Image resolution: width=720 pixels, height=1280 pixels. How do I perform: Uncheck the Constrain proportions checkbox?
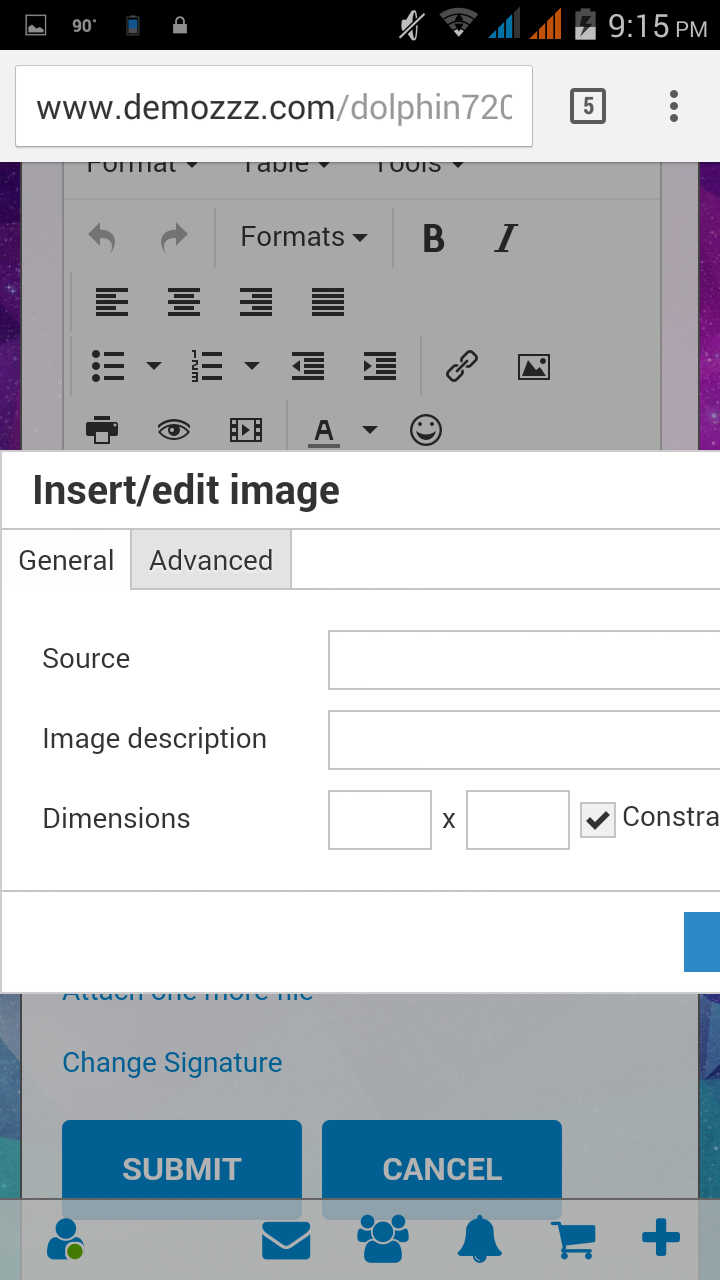coord(598,820)
